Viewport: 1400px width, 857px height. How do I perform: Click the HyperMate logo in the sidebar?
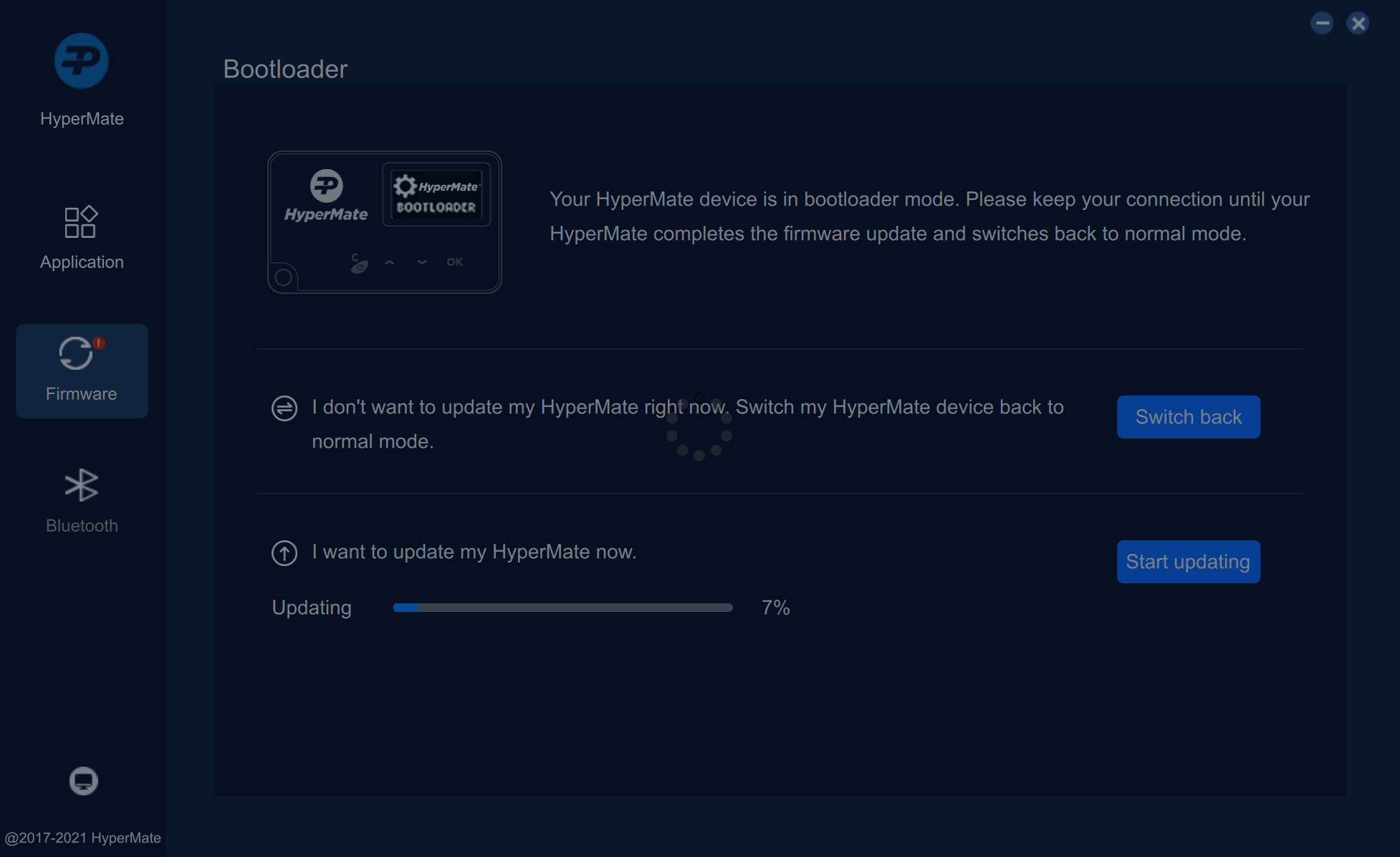(81, 61)
